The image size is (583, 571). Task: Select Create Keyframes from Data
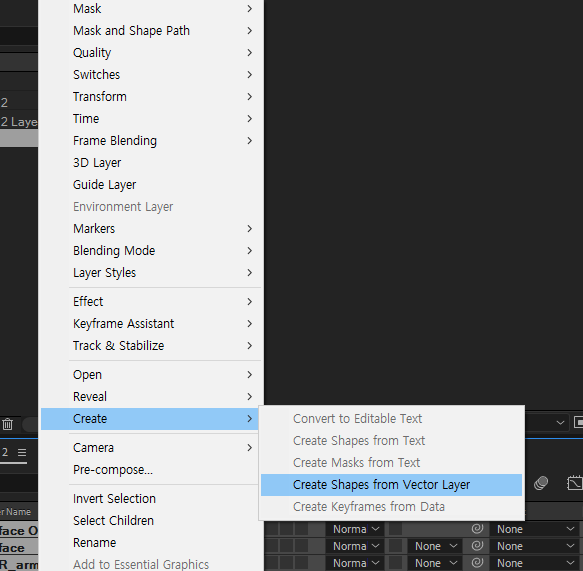391,507
